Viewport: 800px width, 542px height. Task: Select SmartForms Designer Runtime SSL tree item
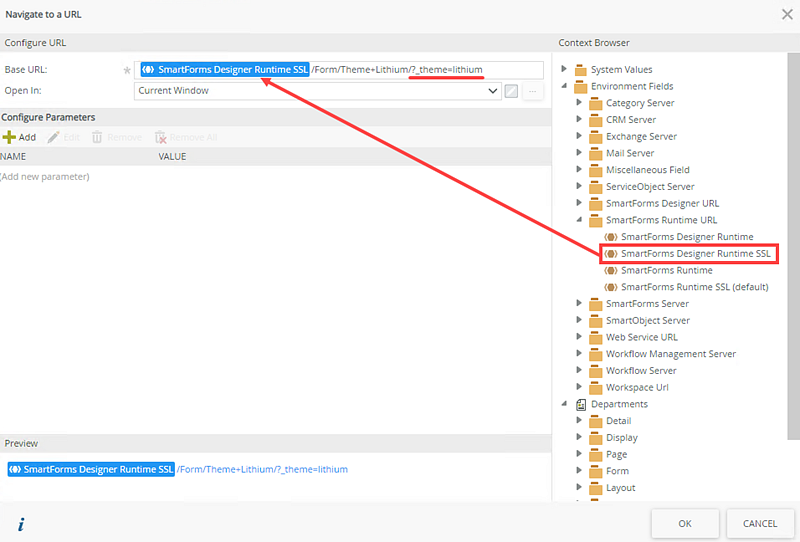(695, 254)
